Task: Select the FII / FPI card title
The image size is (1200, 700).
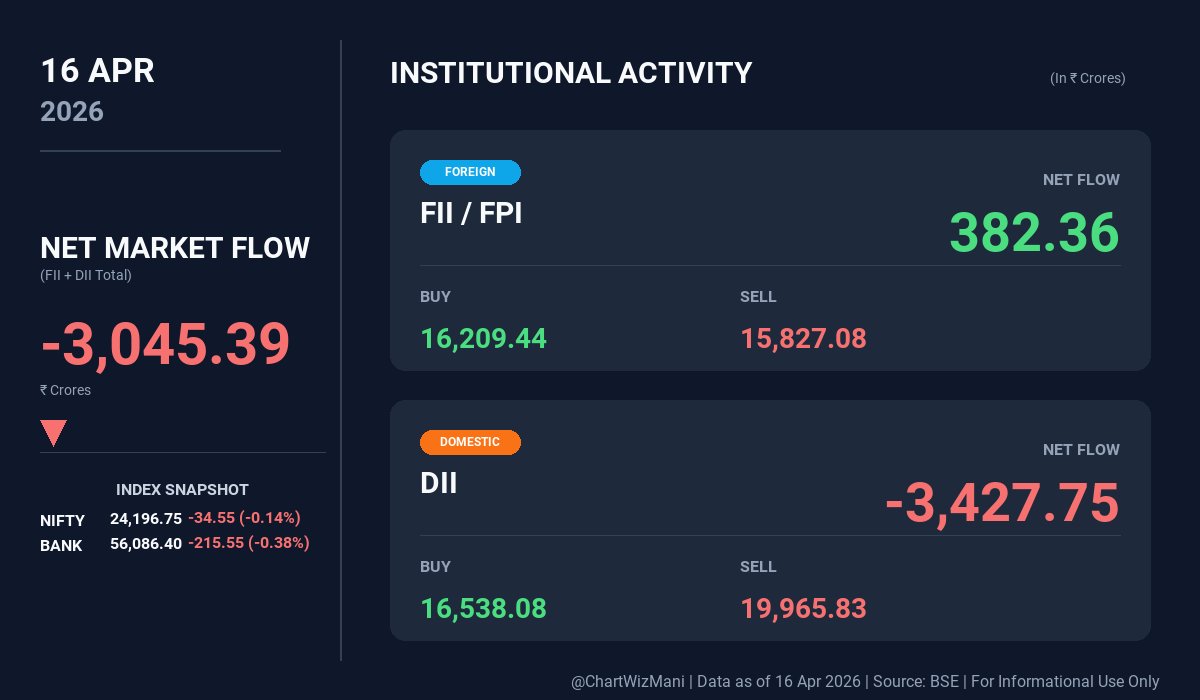Action: (471, 213)
